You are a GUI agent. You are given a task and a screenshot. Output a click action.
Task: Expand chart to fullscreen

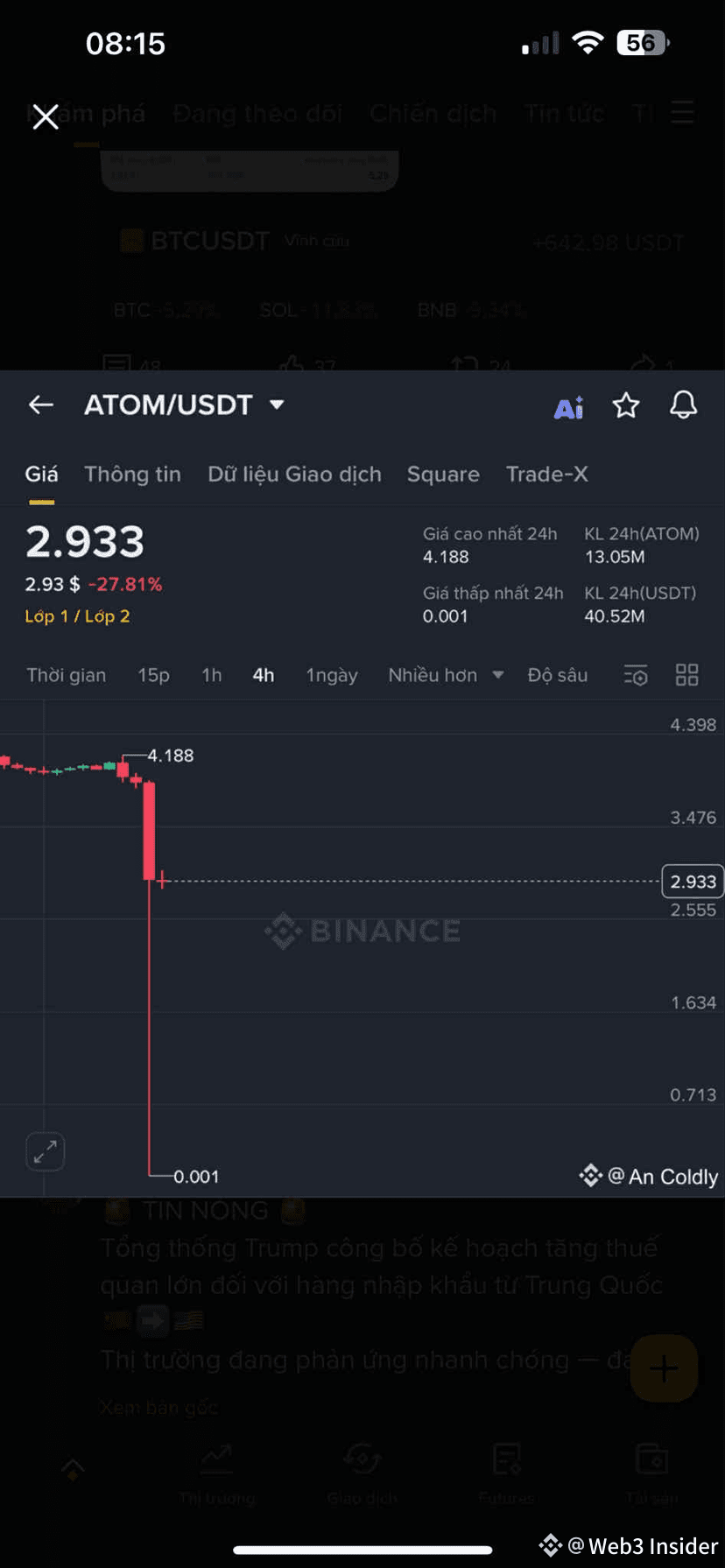click(x=46, y=1151)
